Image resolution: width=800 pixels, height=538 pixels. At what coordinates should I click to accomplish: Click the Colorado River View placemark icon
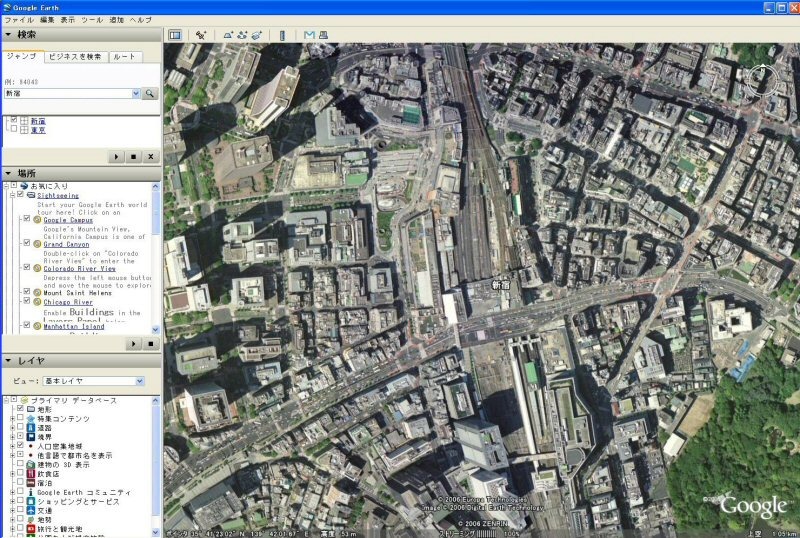click(37, 268)
